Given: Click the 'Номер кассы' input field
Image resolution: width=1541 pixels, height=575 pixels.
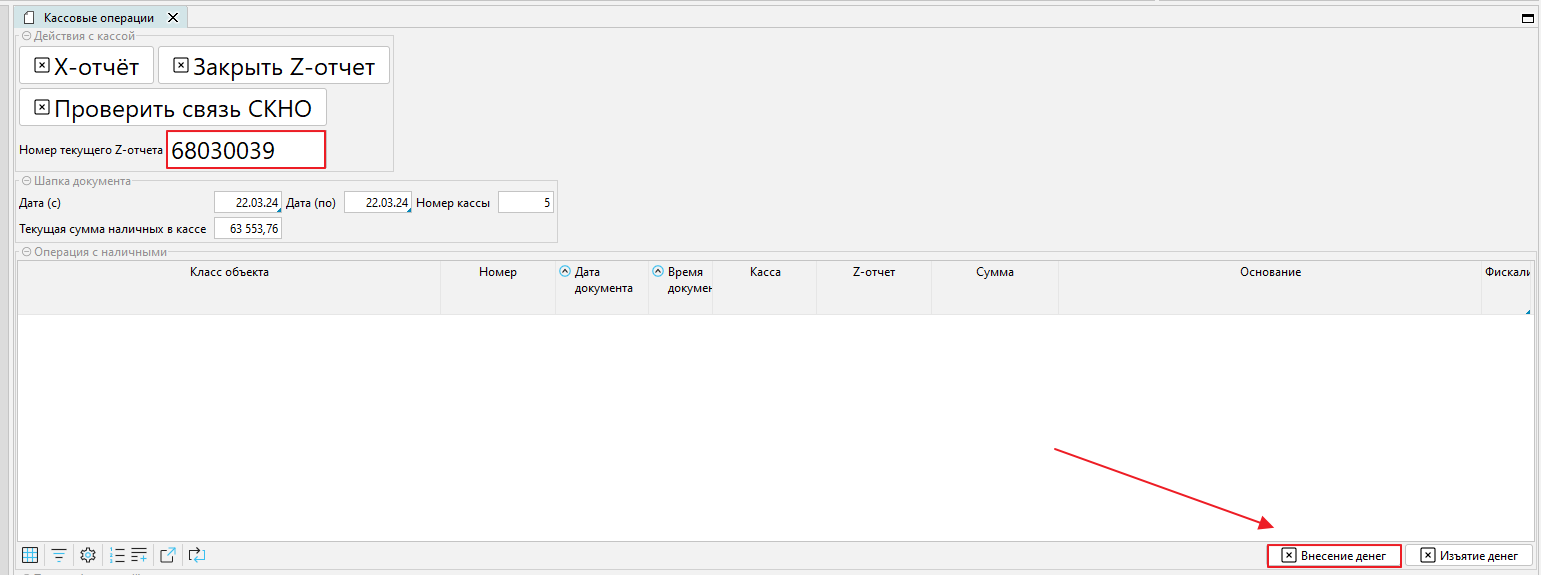Looking at the screenshot, I should [525, 203].
